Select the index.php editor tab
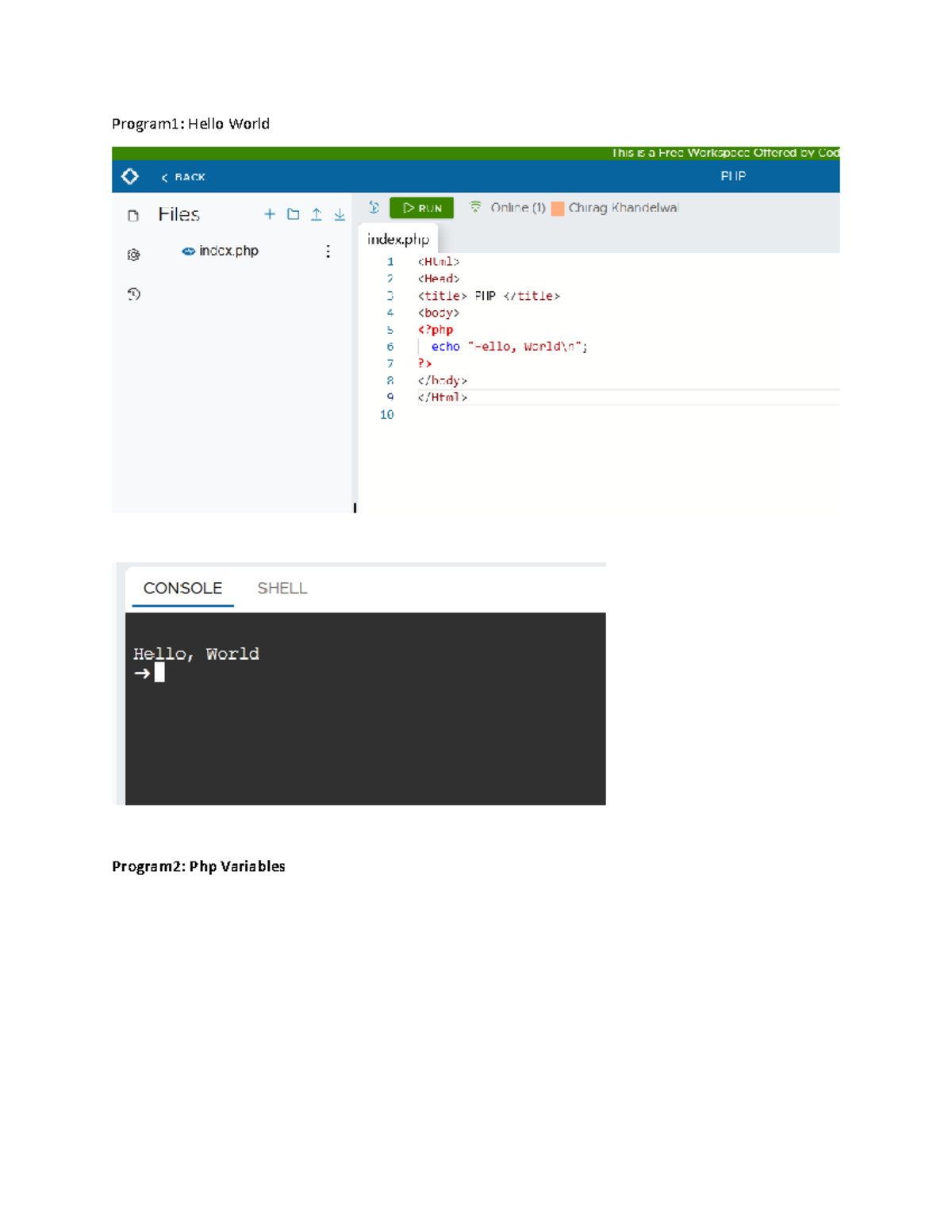Image resolution: width=952 pixels, height=1232 pixels. point(398,238)
